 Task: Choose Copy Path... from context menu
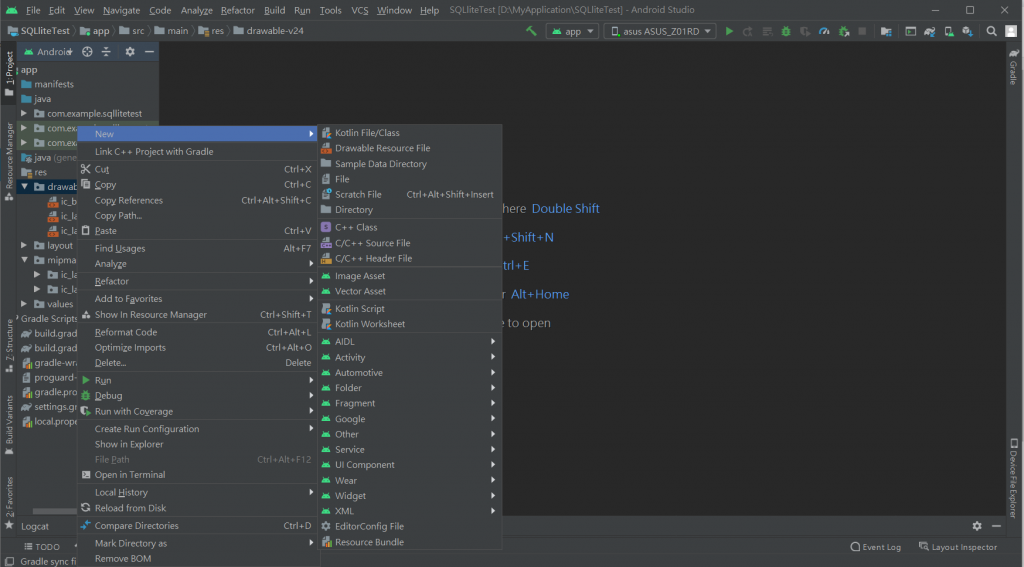(198, 216)
